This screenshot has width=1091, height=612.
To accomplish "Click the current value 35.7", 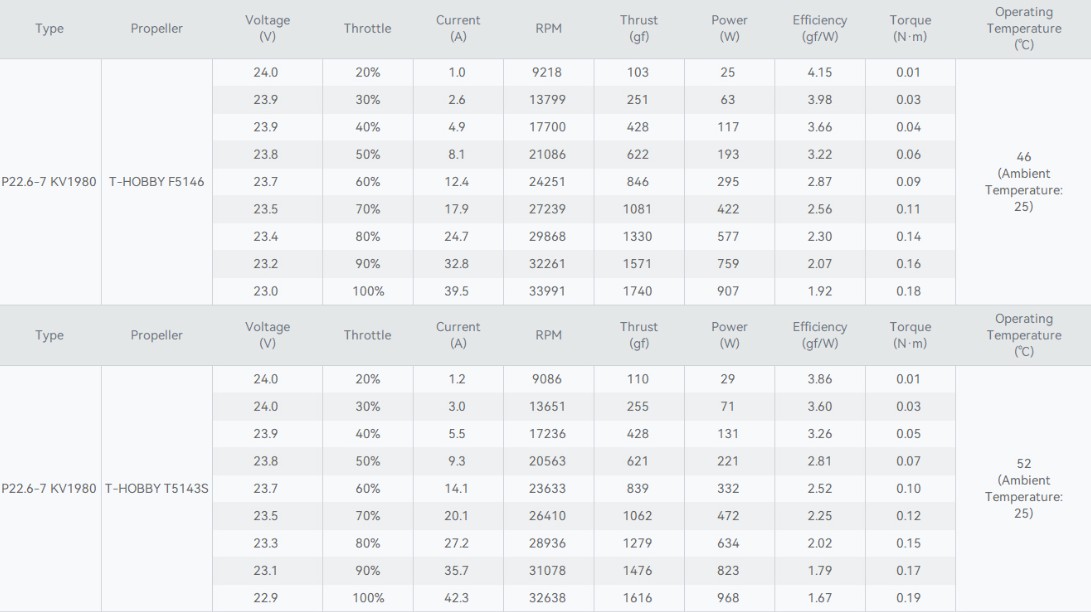I will tap(458, 571).
